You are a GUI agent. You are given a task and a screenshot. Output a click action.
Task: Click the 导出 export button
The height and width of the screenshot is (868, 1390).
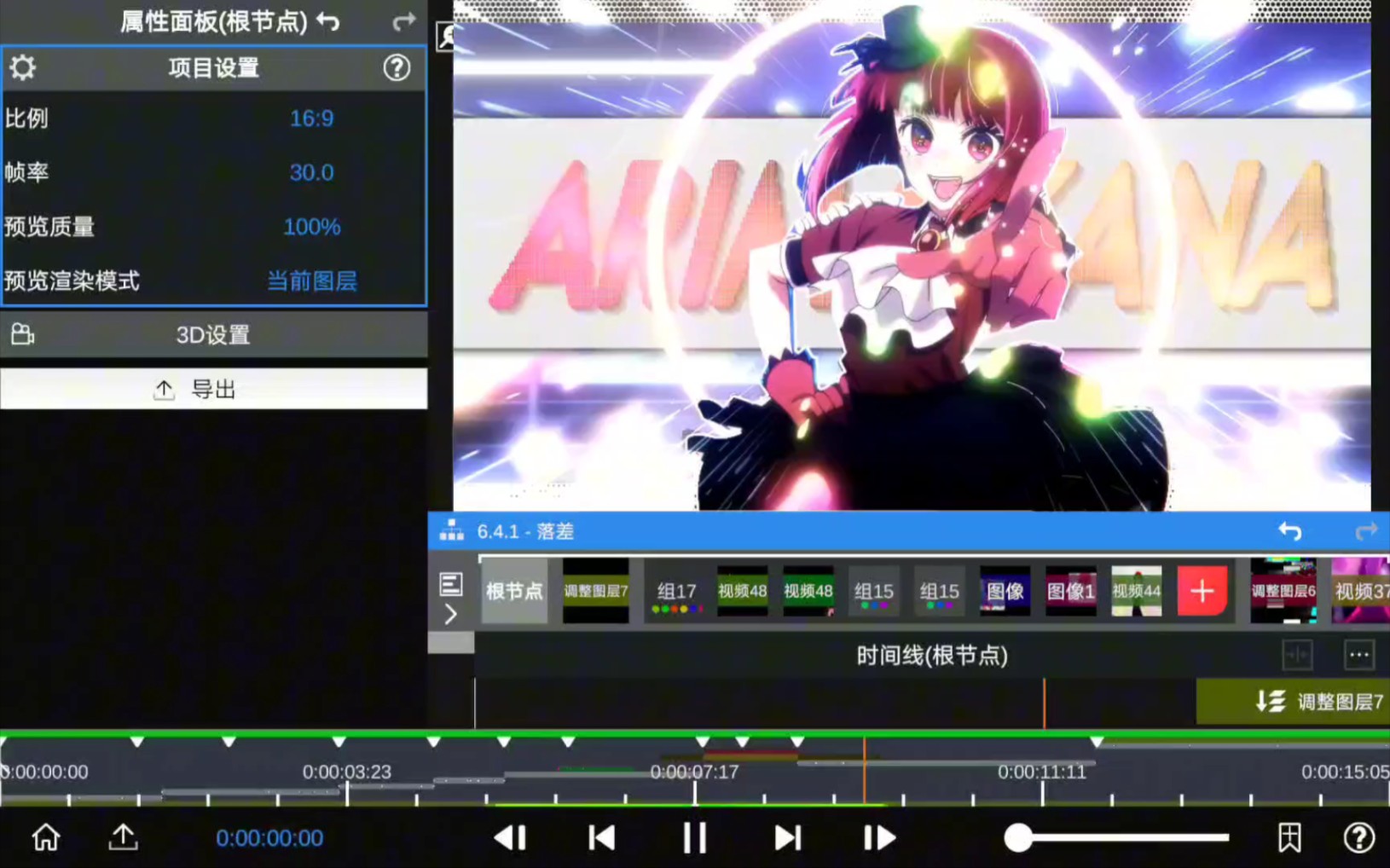tap(213, 389)
